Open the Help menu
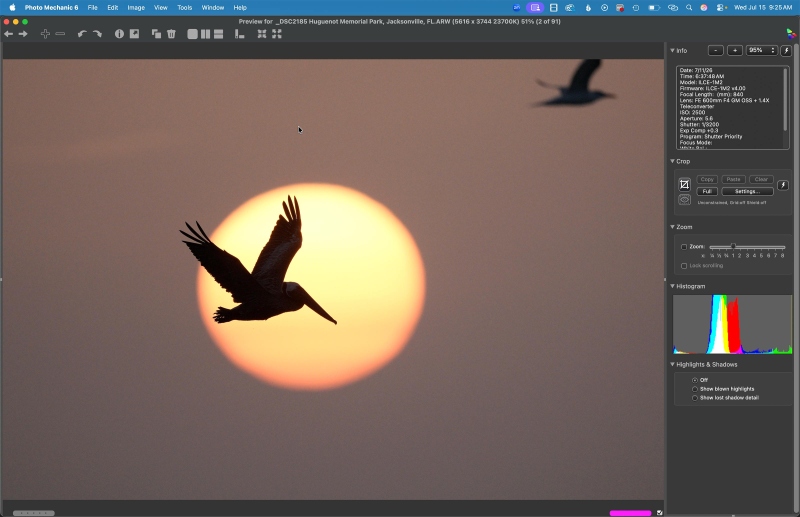This screenshot has width=800, height=517. 240,8
